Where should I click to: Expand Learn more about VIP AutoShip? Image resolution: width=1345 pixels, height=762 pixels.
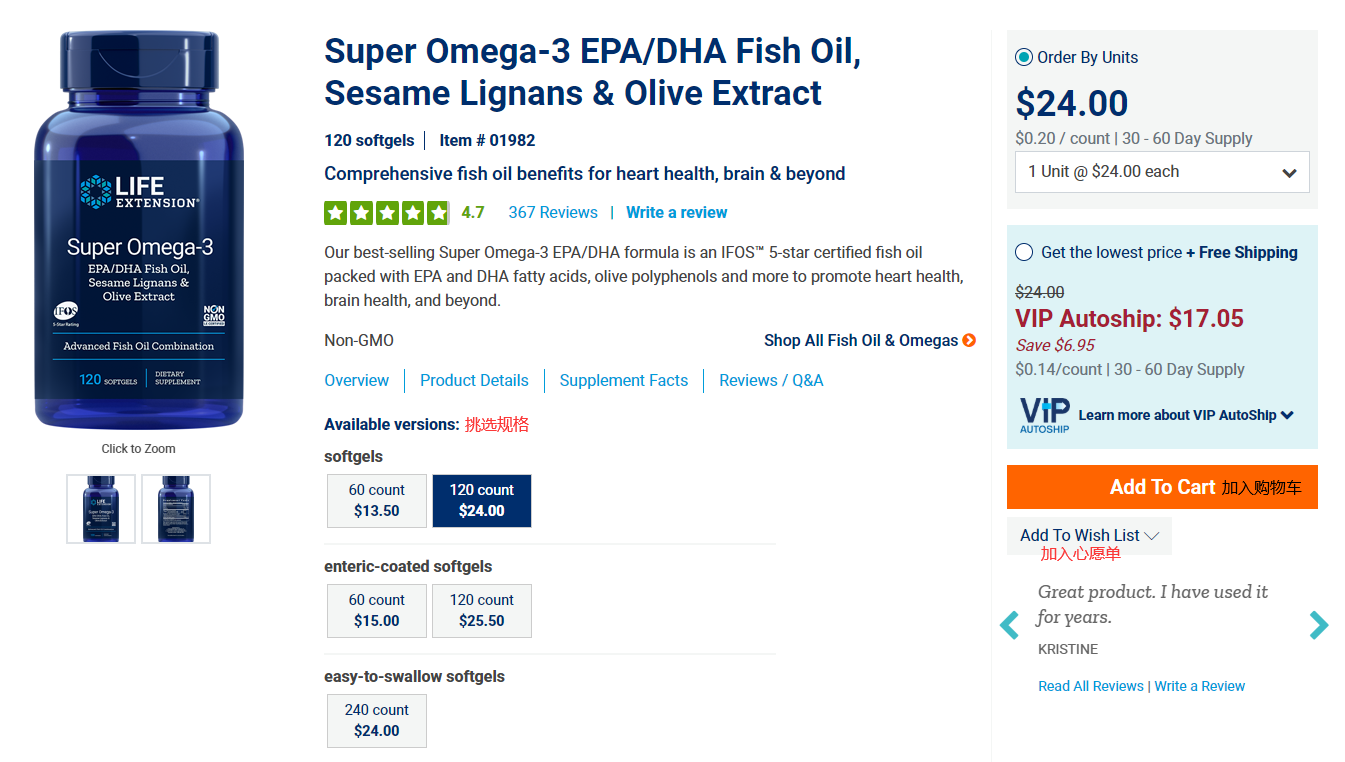1186,415
